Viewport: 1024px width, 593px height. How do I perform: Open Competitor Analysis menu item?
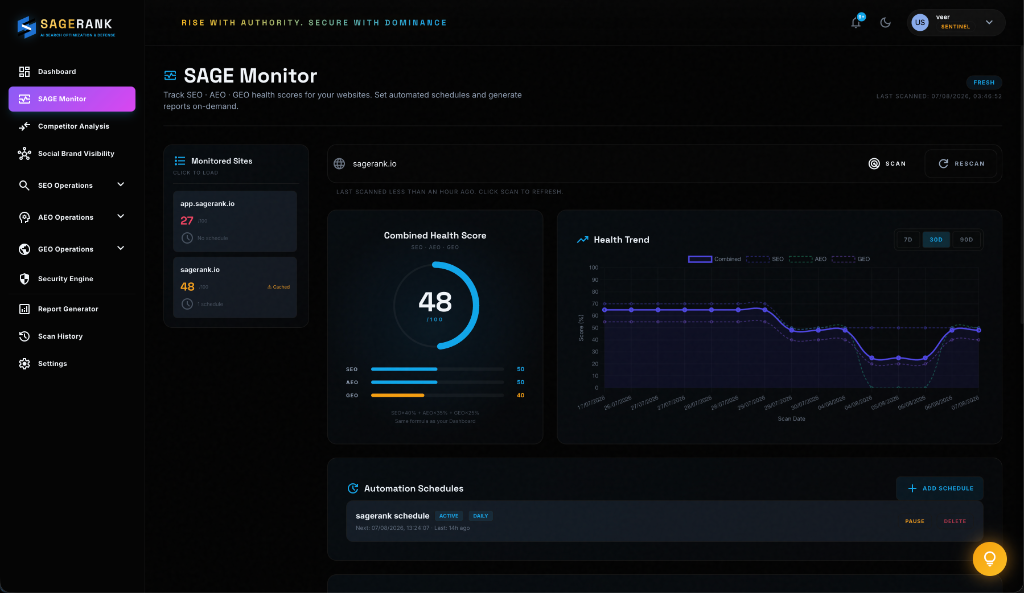[72, 126]
